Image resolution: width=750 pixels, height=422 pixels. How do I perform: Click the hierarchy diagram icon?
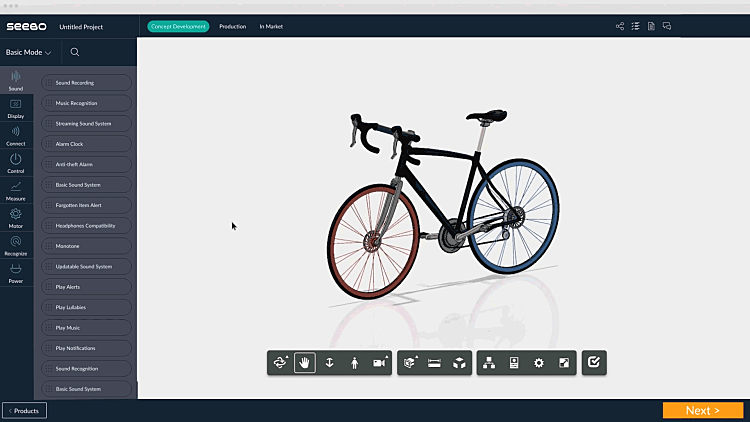point(490,363)
